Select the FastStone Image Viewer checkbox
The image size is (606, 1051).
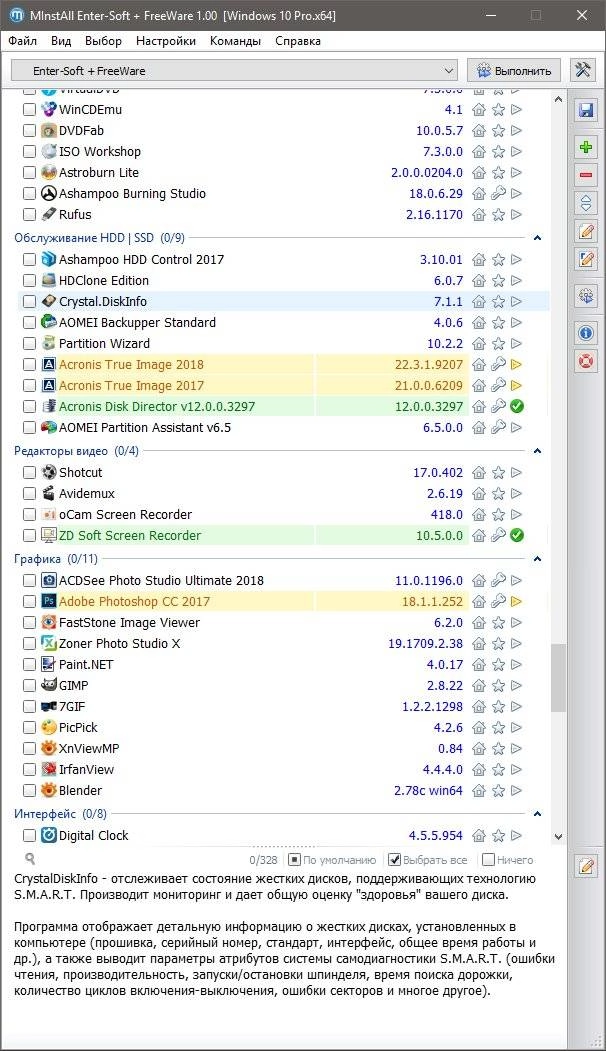coord(29,622)
